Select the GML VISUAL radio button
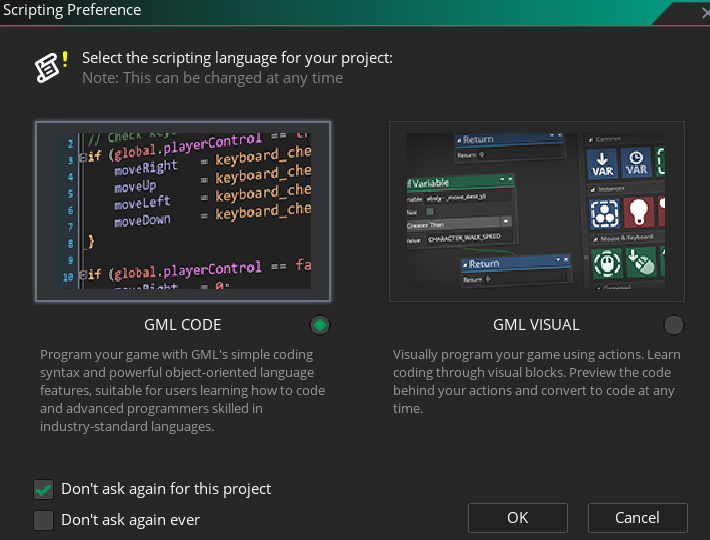 click(x=673, y=325)
